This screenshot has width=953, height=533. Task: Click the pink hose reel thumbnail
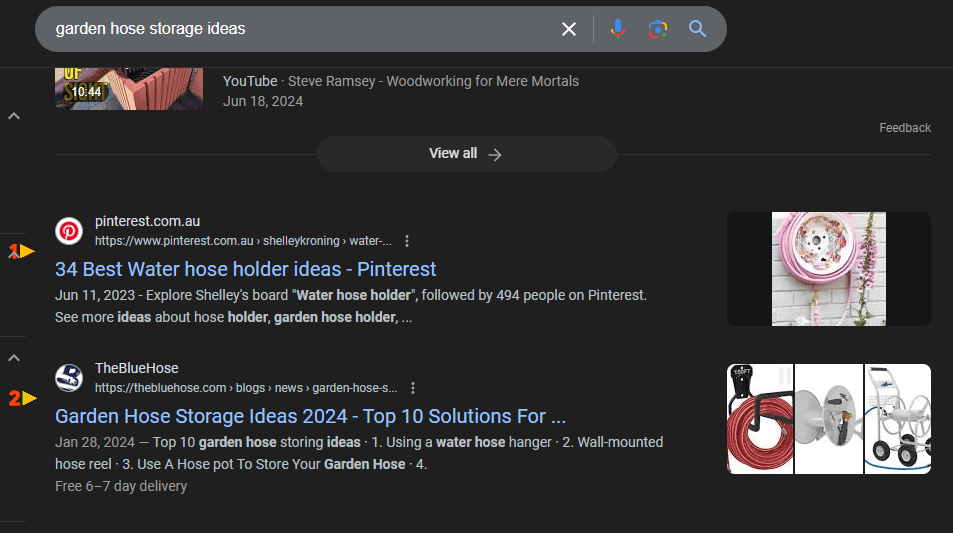[x=828, y=268]
